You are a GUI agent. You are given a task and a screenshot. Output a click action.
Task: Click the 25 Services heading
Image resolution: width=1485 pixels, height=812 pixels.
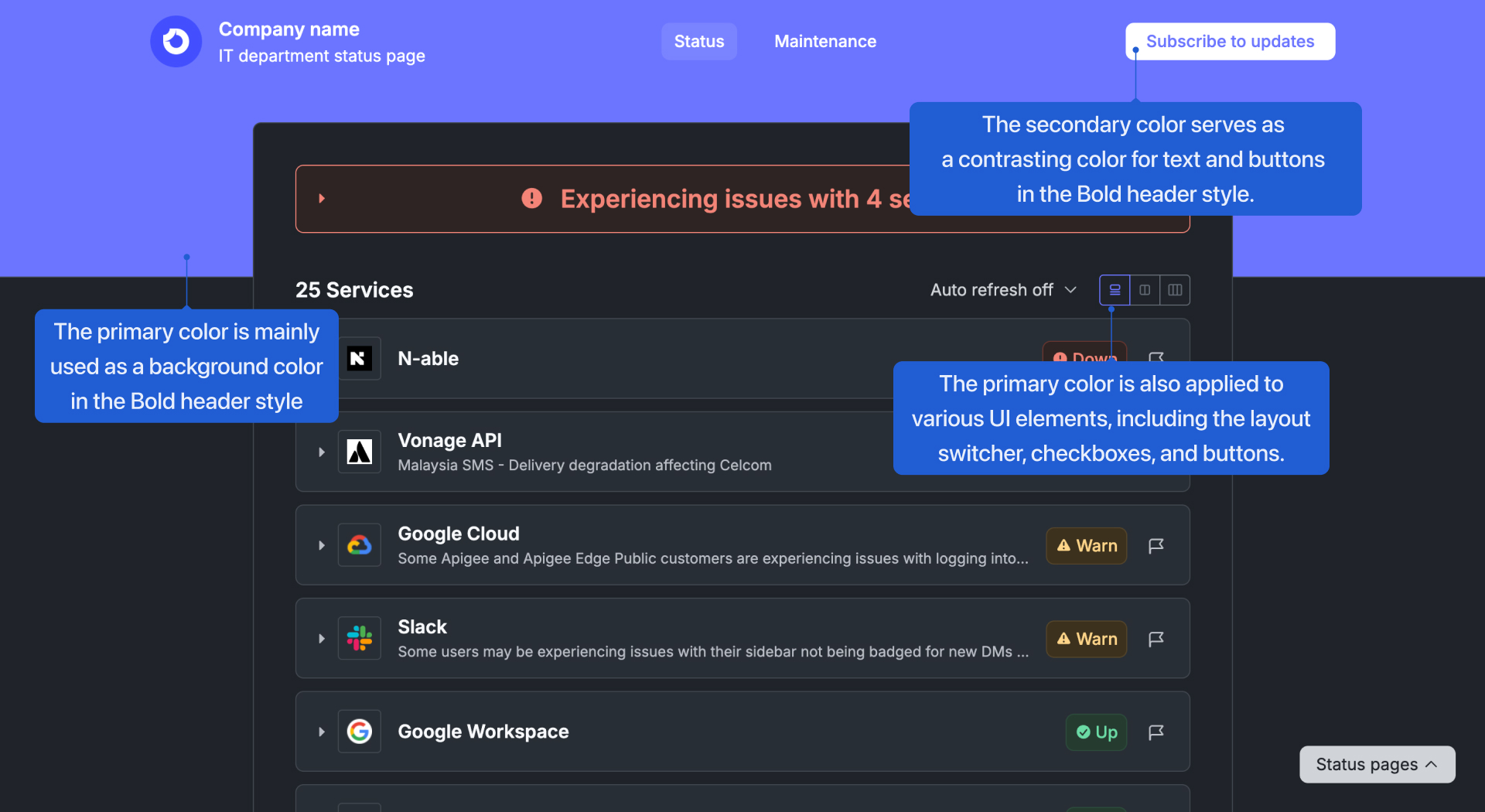pyautogui.click(x=354, y=290)
